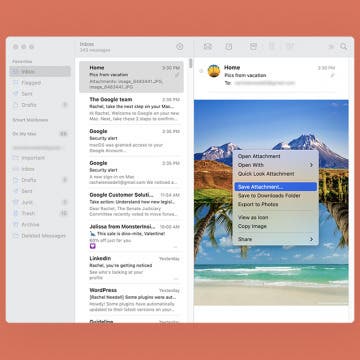Choose Save Attachment… in context menu
The width and height of the screenshot is (360, 360).
275,187
